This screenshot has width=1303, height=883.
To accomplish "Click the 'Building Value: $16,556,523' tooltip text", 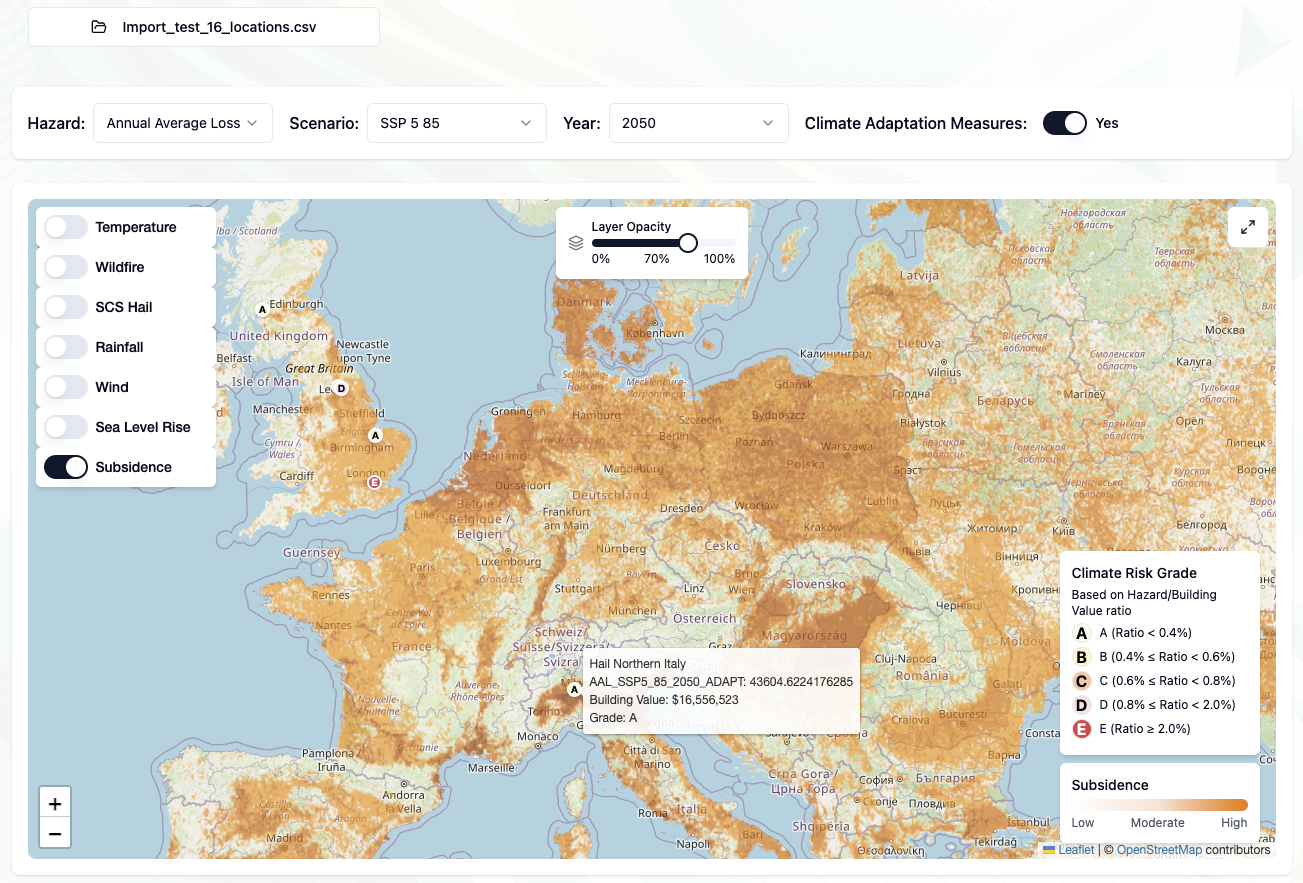I will [x=664, y=700].
